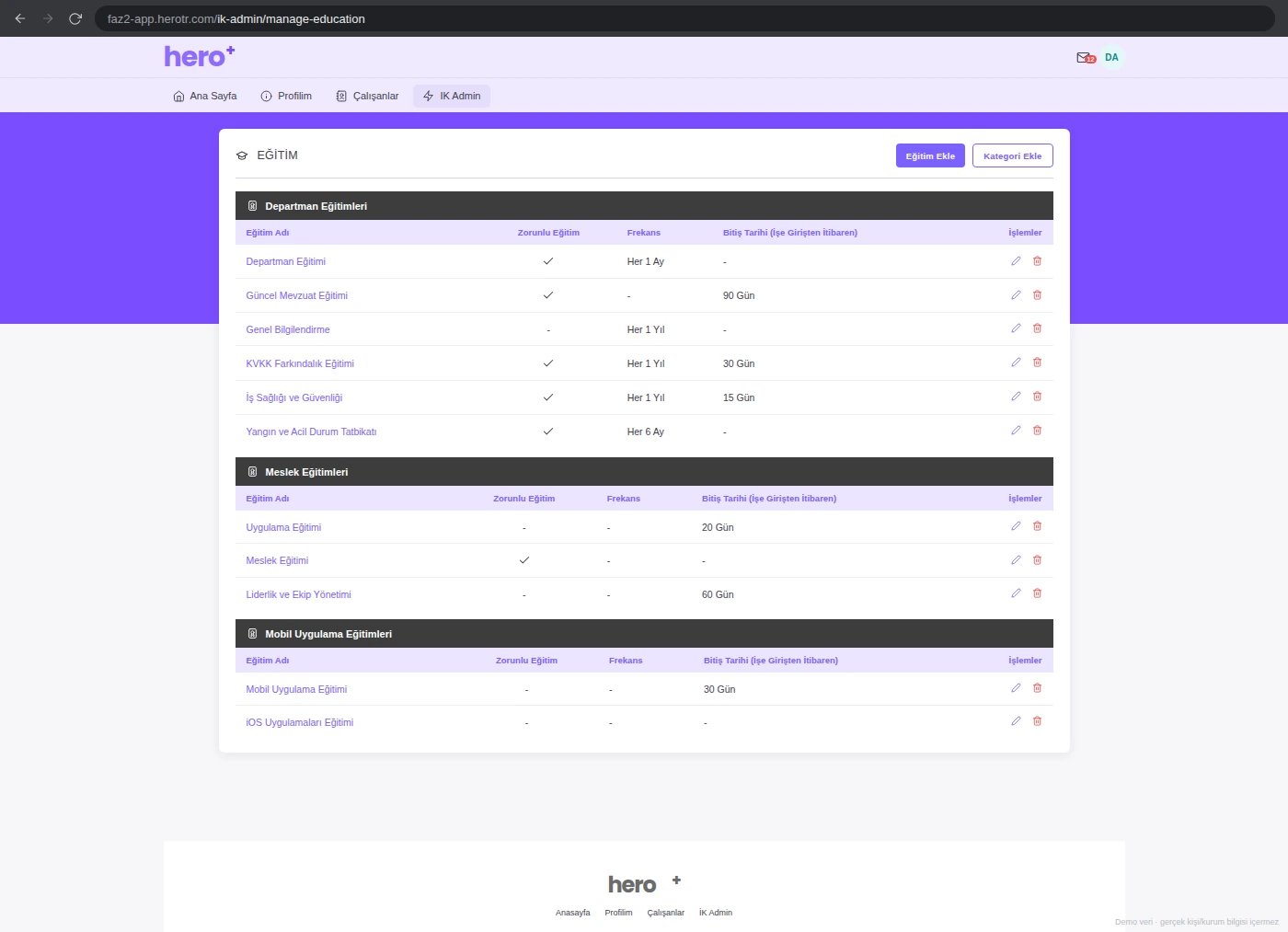Delete İş Sağlığı ve Güvenliği training
Image resolution: width=1288 pixels, height=932 pixels.
pos(1037,397)
